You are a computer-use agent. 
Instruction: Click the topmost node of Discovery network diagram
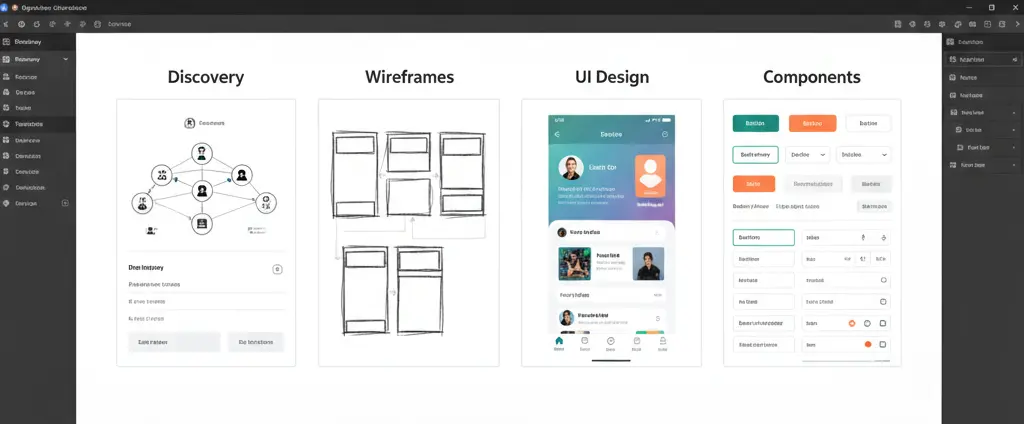(x=202, y=154)
